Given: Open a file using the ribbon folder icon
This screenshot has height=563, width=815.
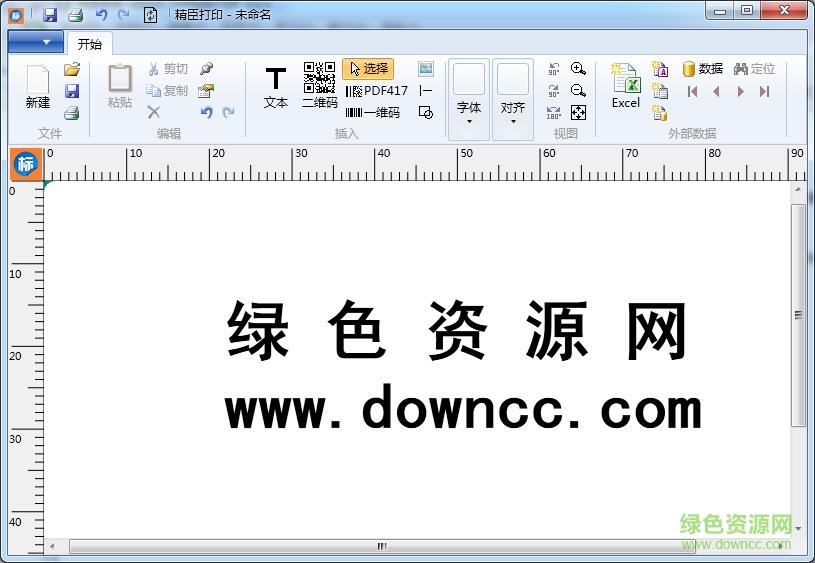Looking at the screenshot, I should 72,69.
